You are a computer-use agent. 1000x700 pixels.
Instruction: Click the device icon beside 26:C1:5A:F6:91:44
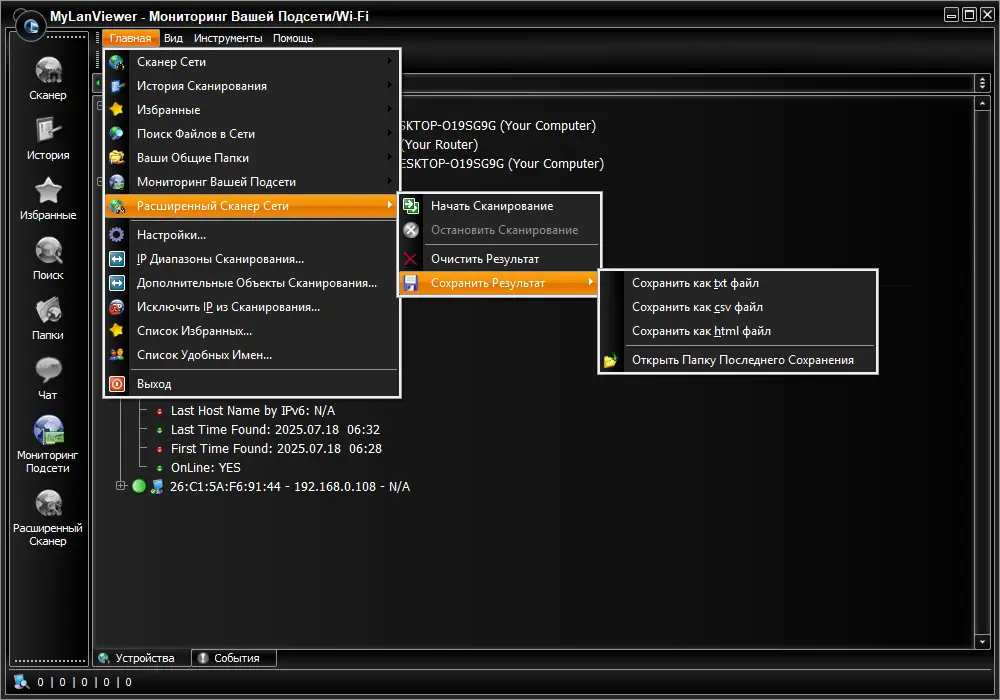click(x=156, y=486)
